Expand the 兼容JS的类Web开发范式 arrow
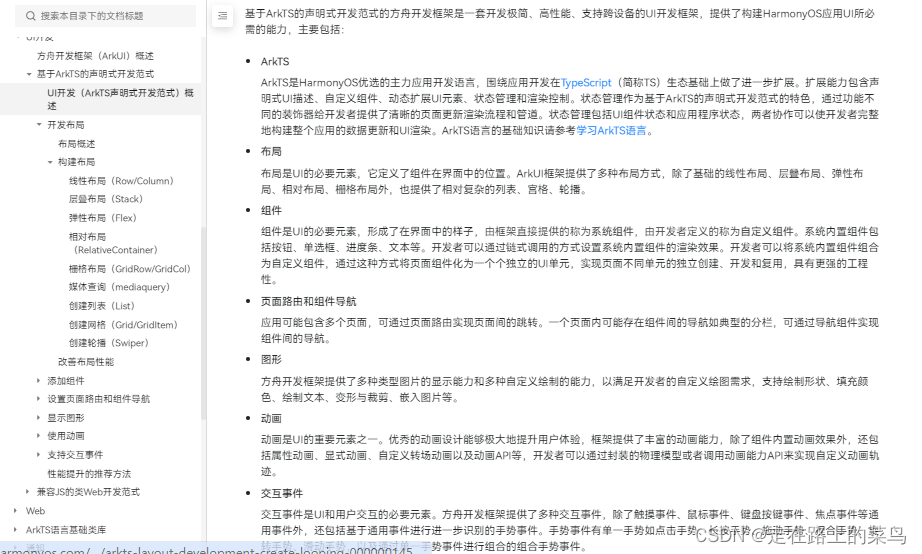The height and width of the screenshot is (554, 922). pyautogui.click(x=29, y=492)
